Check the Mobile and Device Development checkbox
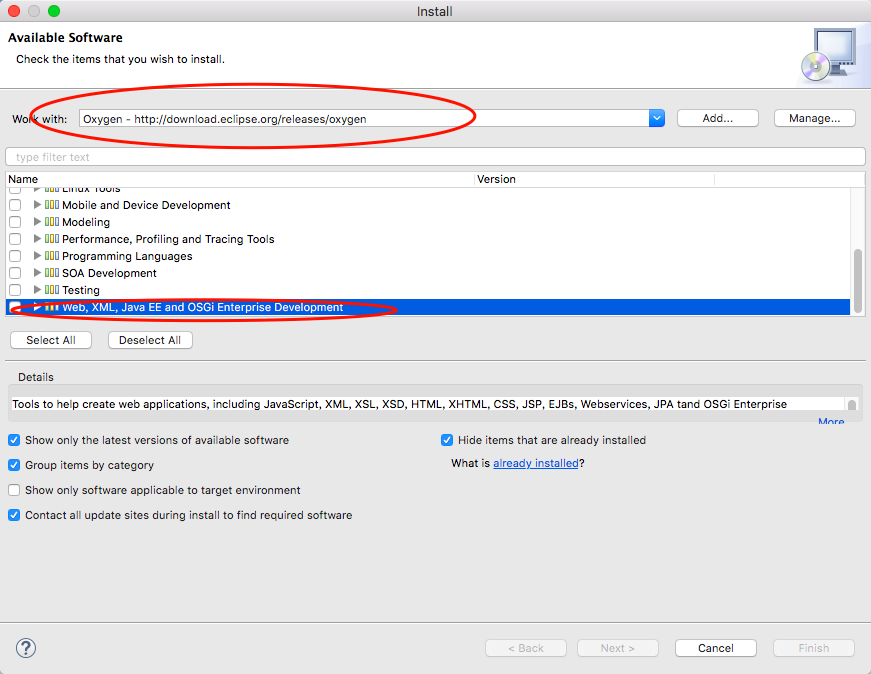The width and height of the screenshot is (871, 674). click(15, 205)
